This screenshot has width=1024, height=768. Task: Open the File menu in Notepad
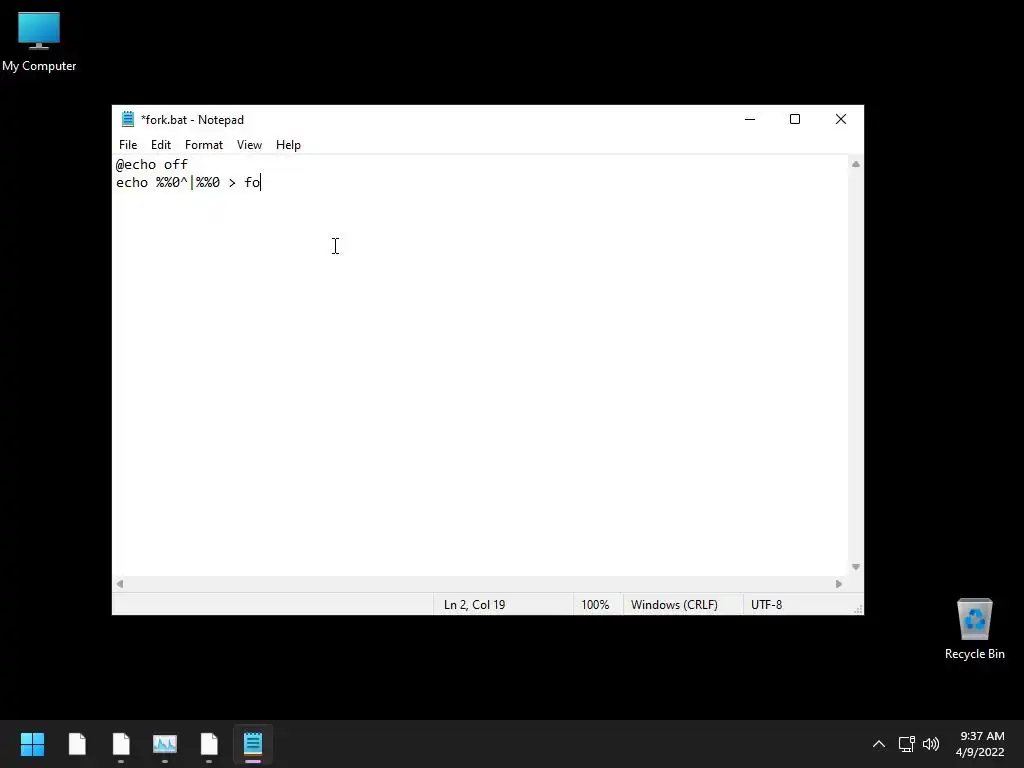click(x=128, y=145)
